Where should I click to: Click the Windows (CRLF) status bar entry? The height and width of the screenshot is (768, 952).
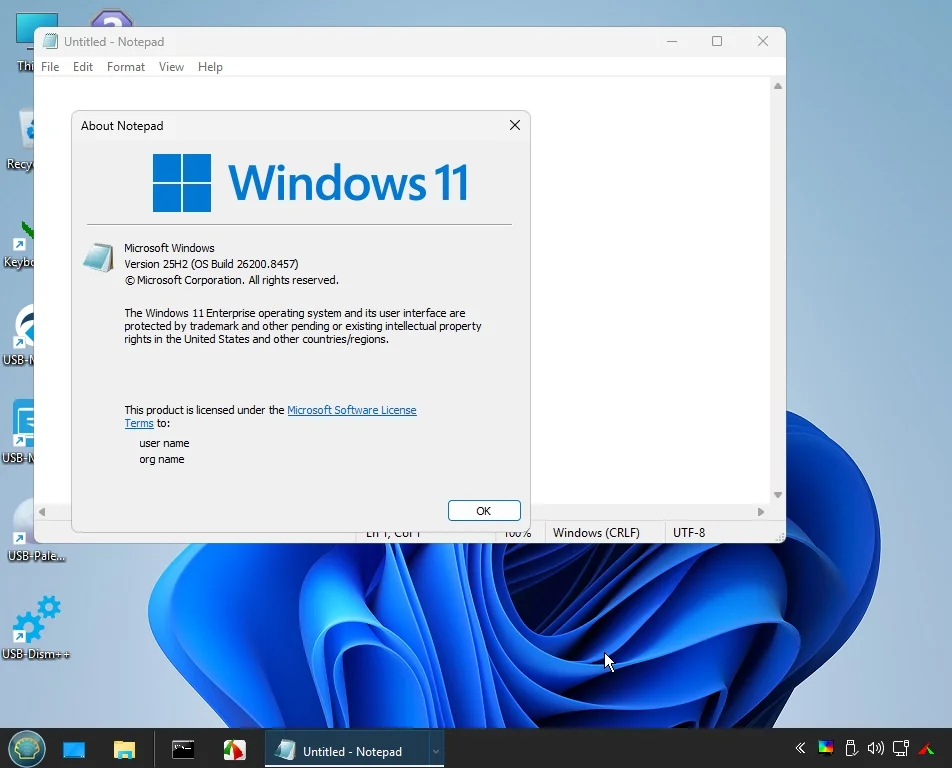596,532
